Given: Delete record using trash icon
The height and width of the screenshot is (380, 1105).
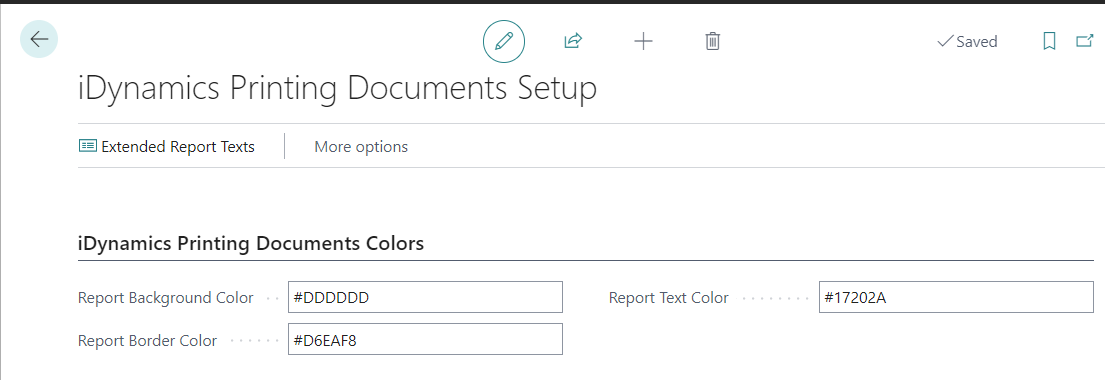Looking at the screenshot, I should pyautogui.click(x=712, y=42).
